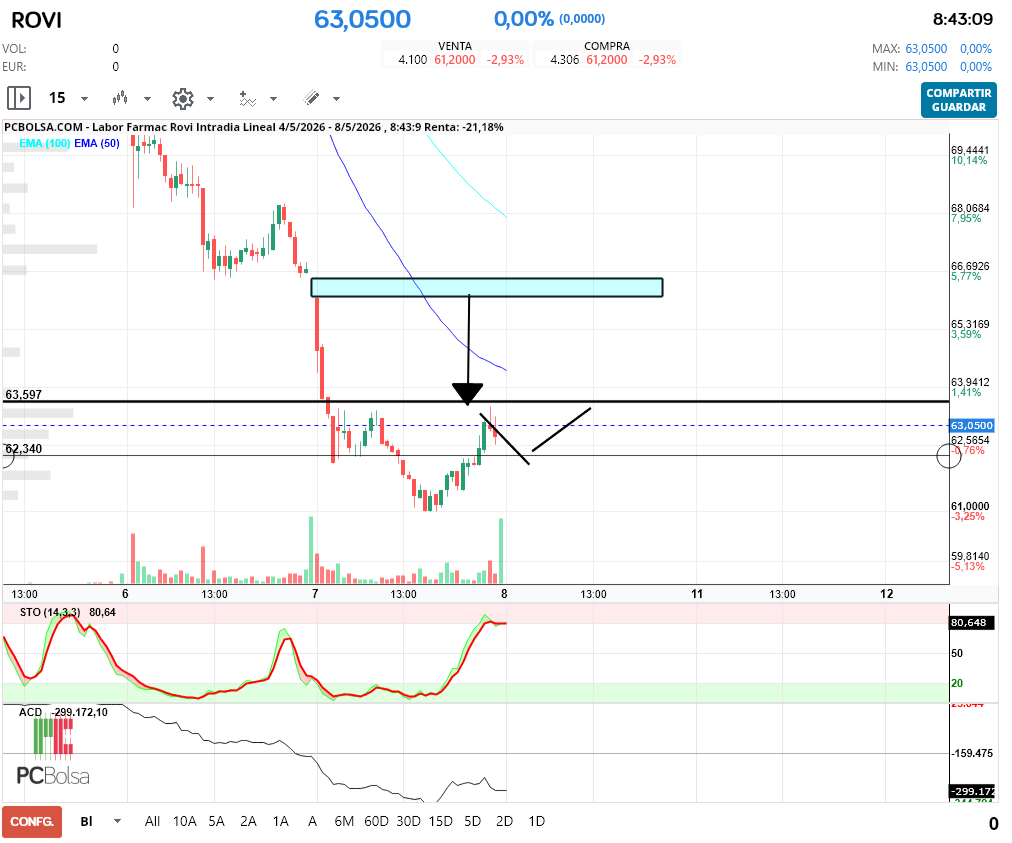Expand drawing tools dropdown arrow
Screen dimensions: 1012x843
pyautogui.click(x=336, y=99)
